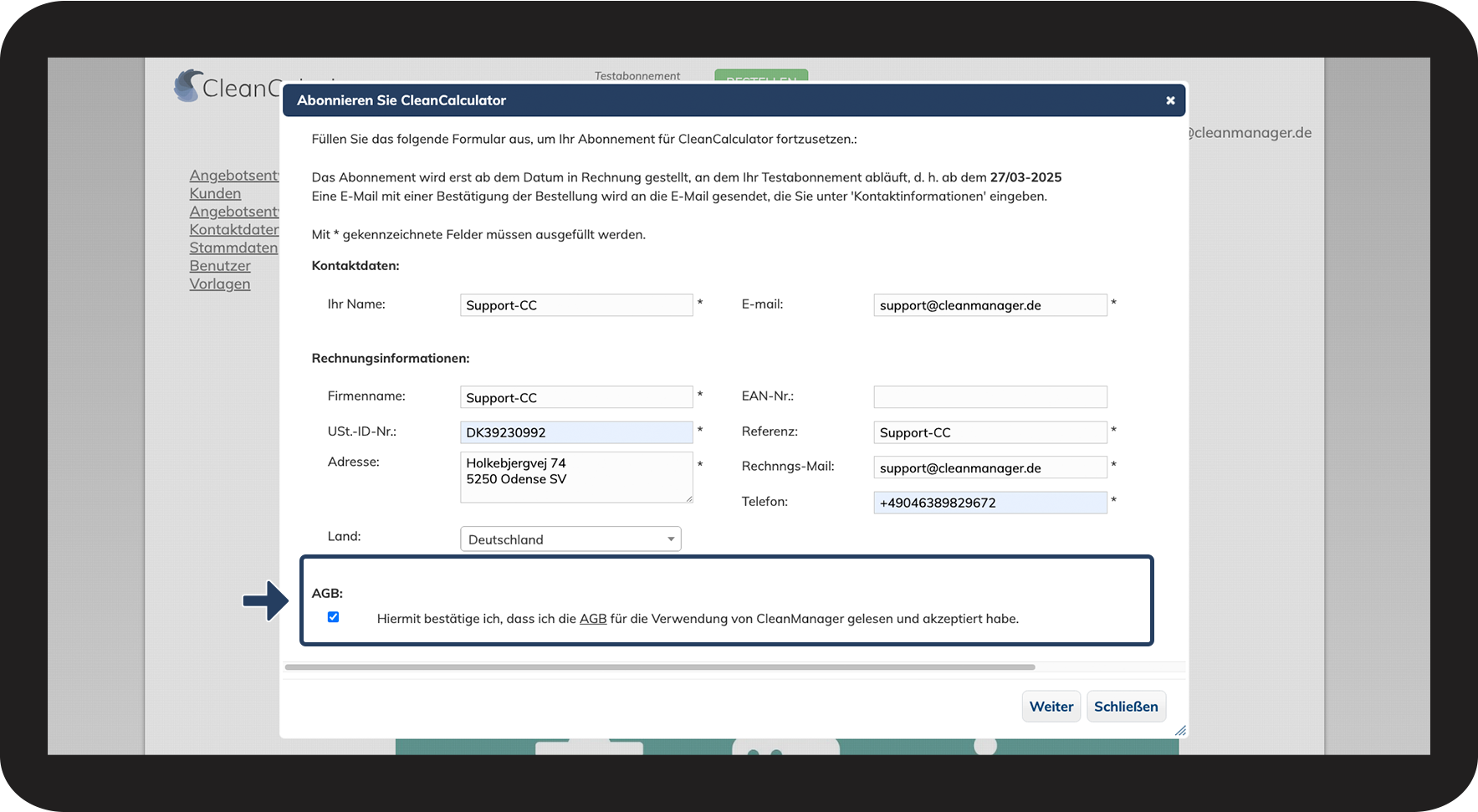
Task: Open Vorlagen in the sidebar menu
Action: tap(220, 283)
